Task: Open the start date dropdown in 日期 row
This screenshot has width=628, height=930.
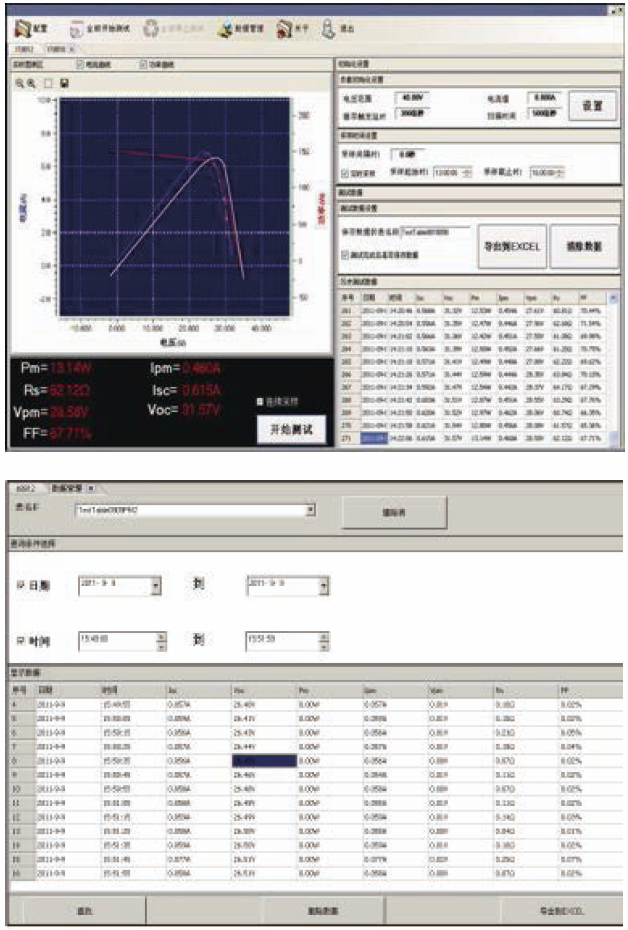Action: 156,585
